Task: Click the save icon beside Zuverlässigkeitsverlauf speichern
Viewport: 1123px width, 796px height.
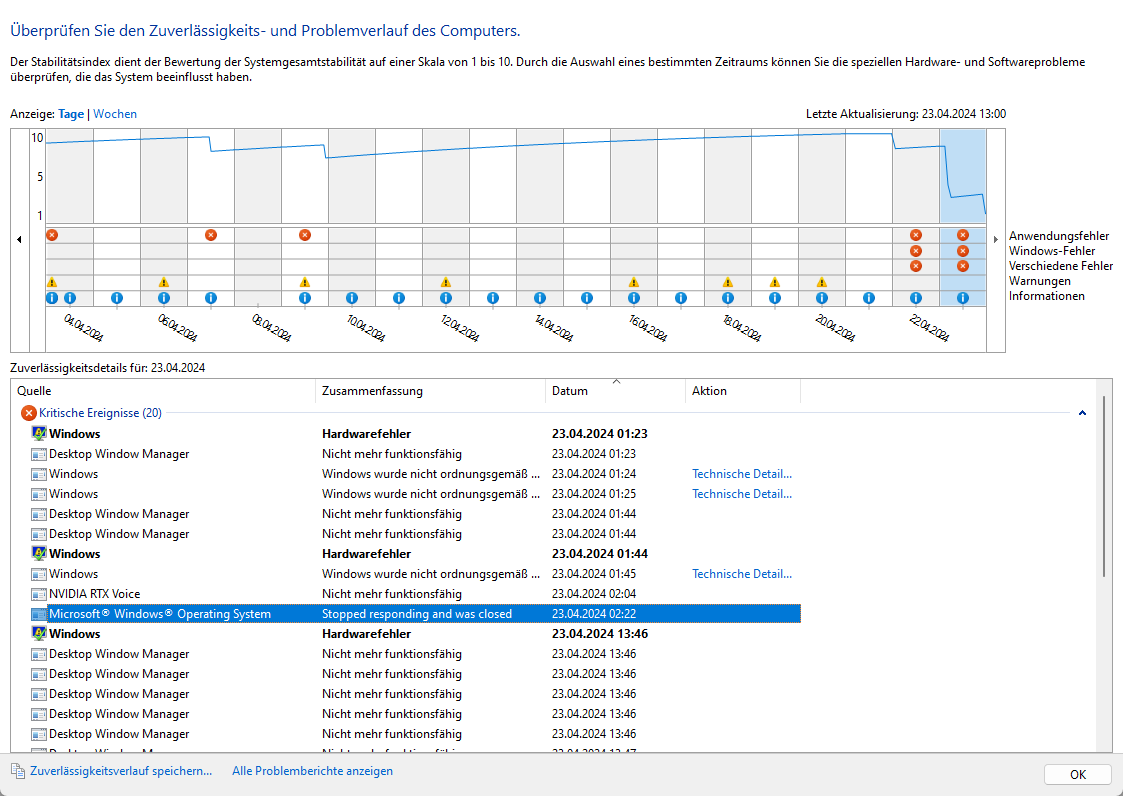Action: point(18,771)
